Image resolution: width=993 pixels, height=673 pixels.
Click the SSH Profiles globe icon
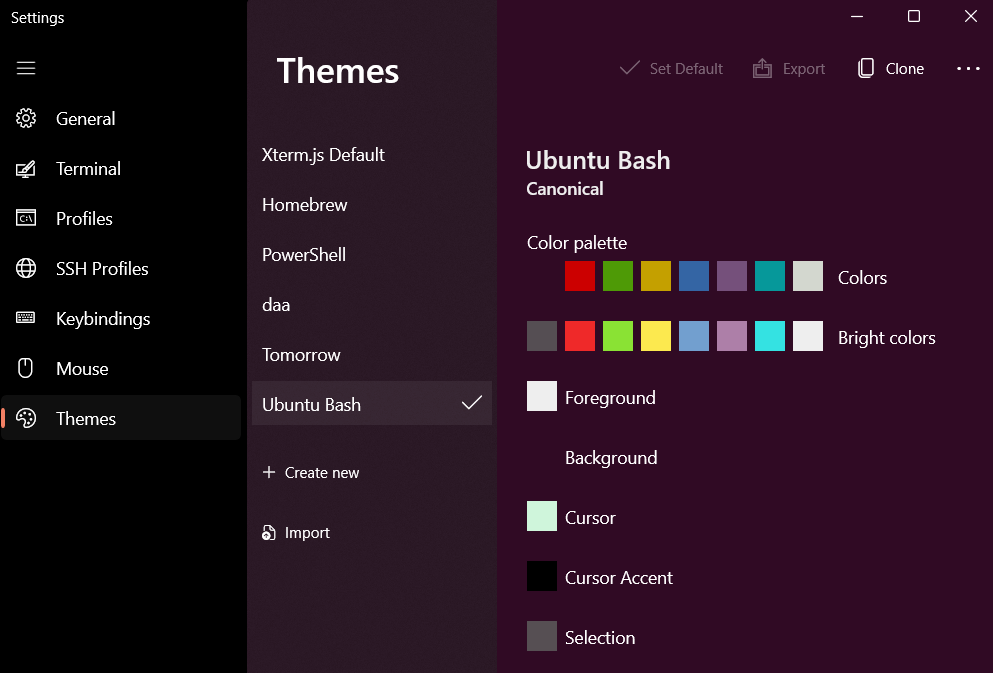[x=26, y=269]
